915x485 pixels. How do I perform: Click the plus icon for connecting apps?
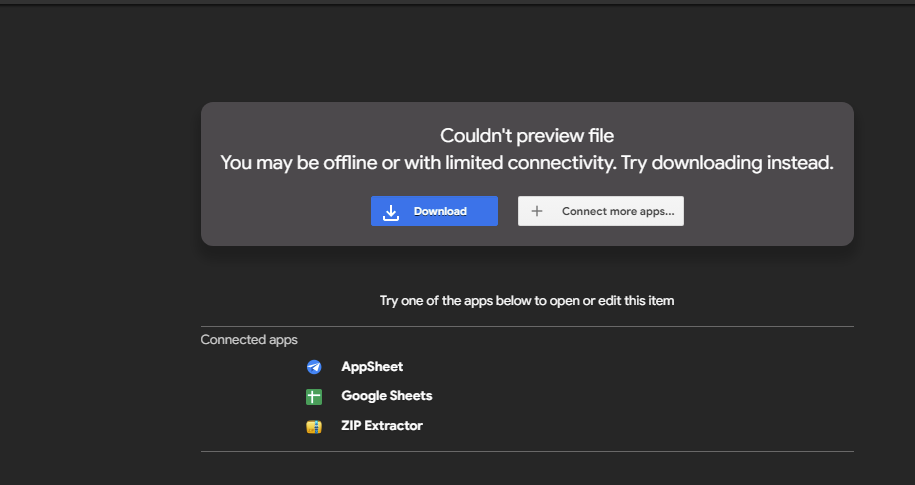(537, 211)
